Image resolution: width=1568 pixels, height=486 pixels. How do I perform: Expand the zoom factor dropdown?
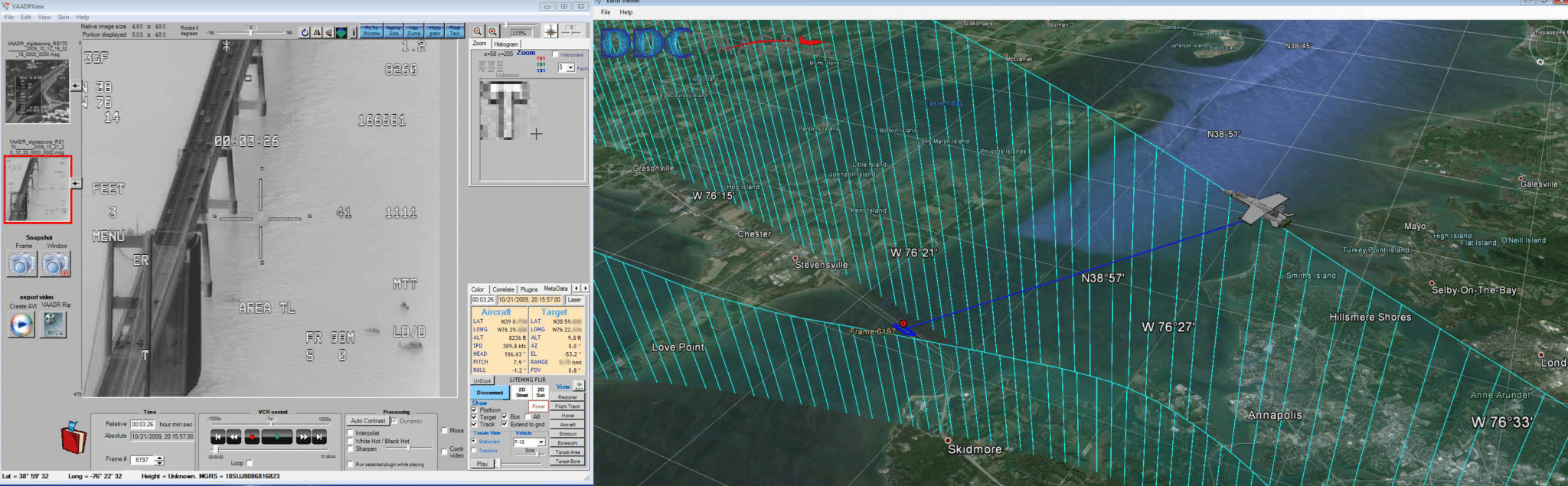[570, 68]
